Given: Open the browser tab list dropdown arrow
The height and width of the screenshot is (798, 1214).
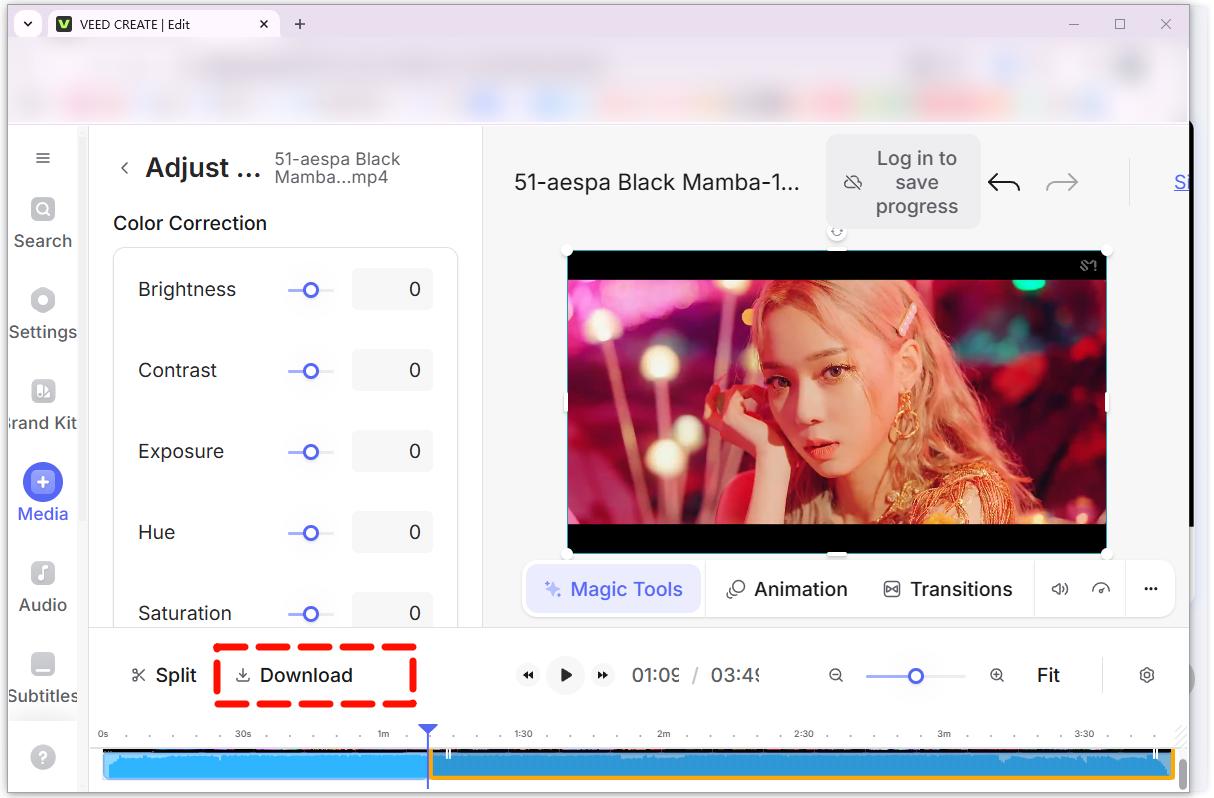Looking at the screenshot, I should [28, 24].
